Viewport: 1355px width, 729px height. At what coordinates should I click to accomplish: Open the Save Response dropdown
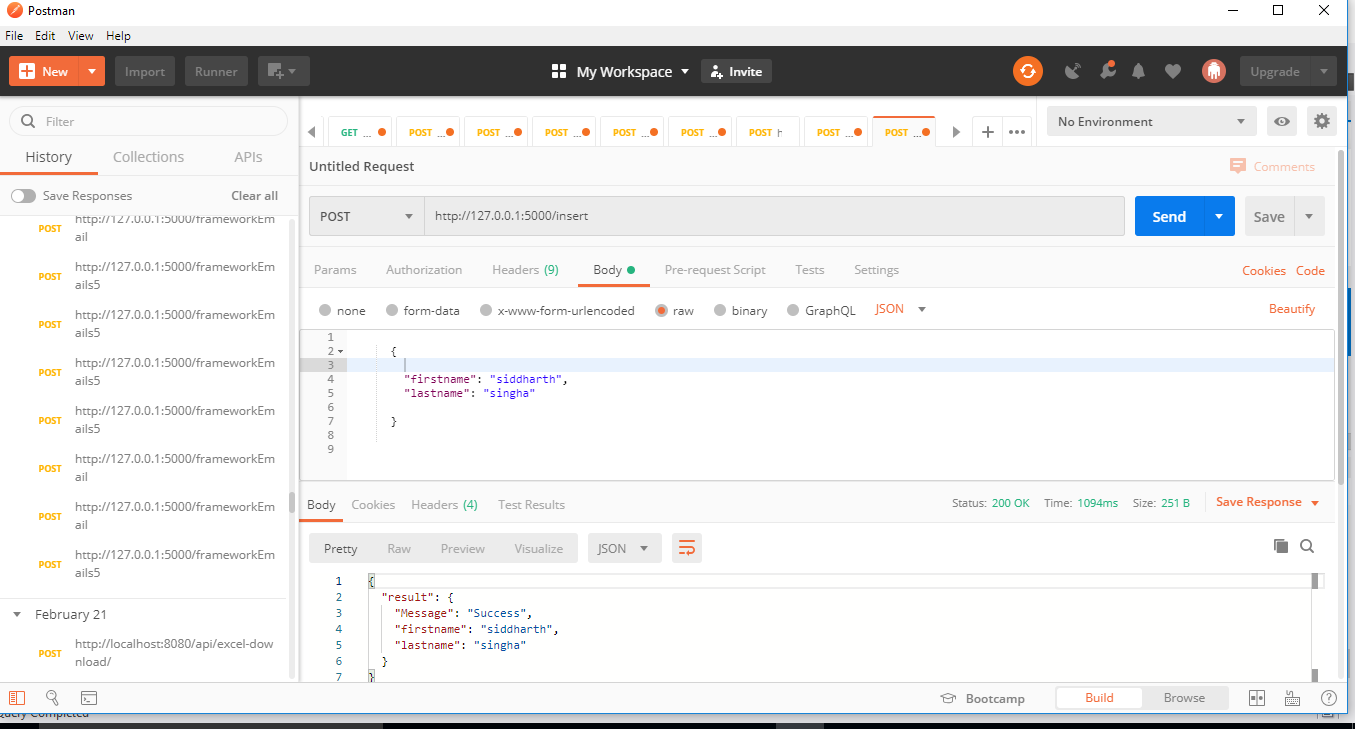1268,502
